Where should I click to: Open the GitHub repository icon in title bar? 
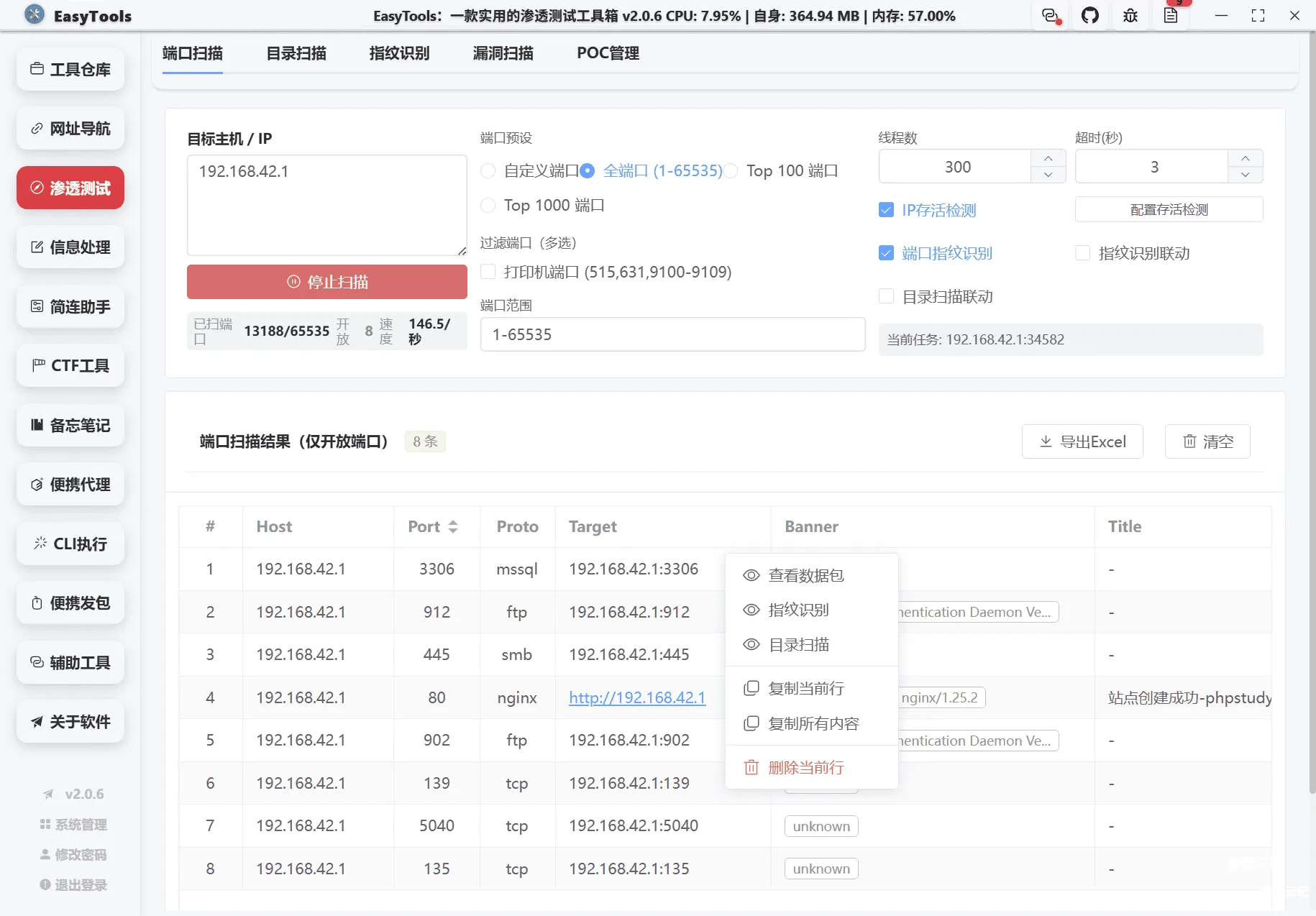[x=1090, y=15]
